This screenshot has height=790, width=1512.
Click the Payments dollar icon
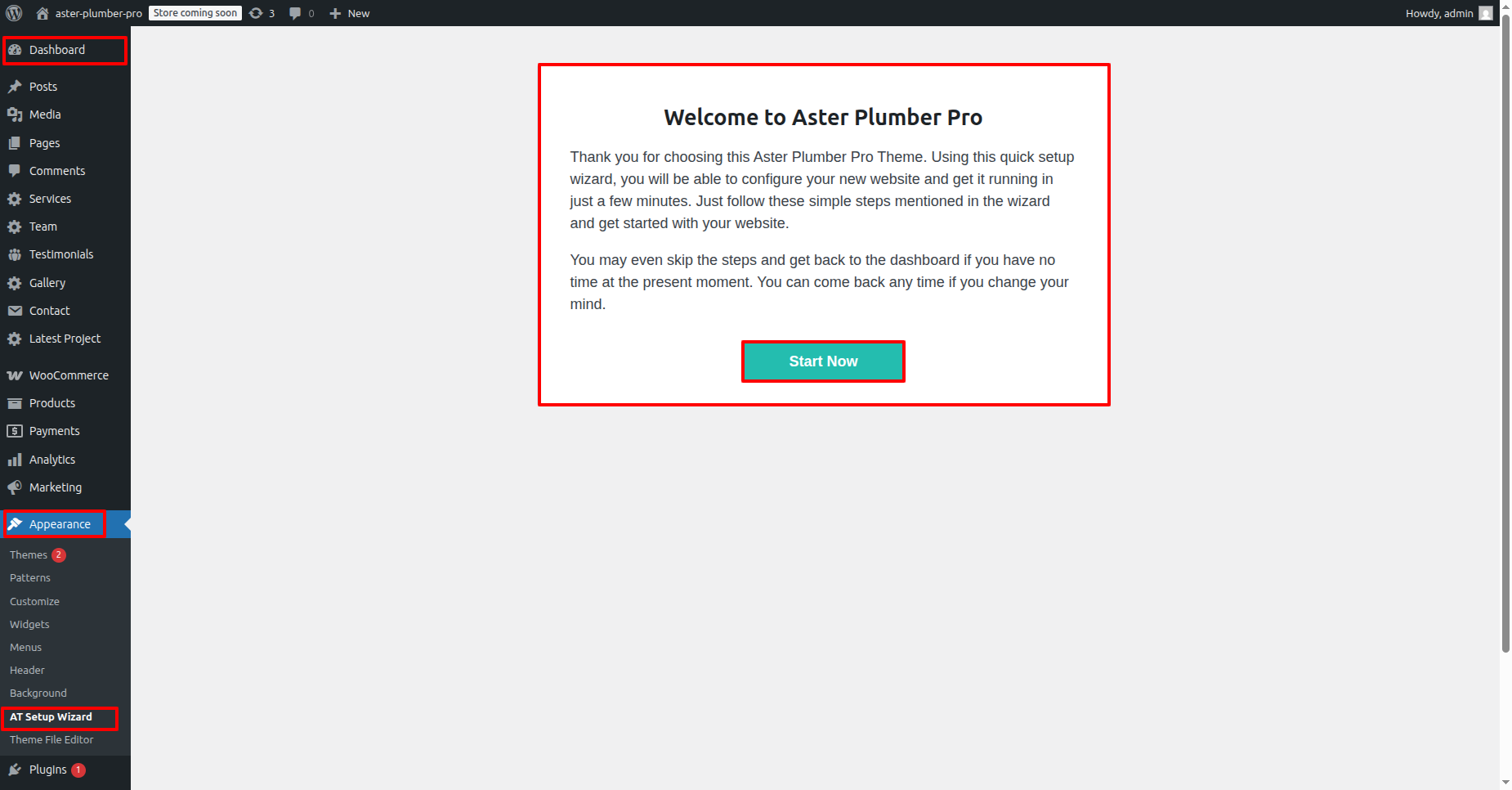[15, 431]
